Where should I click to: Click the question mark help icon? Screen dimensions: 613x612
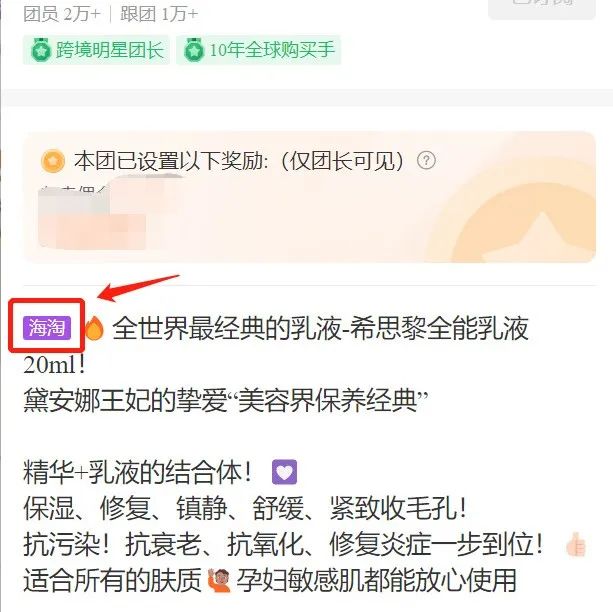[426, 160]
